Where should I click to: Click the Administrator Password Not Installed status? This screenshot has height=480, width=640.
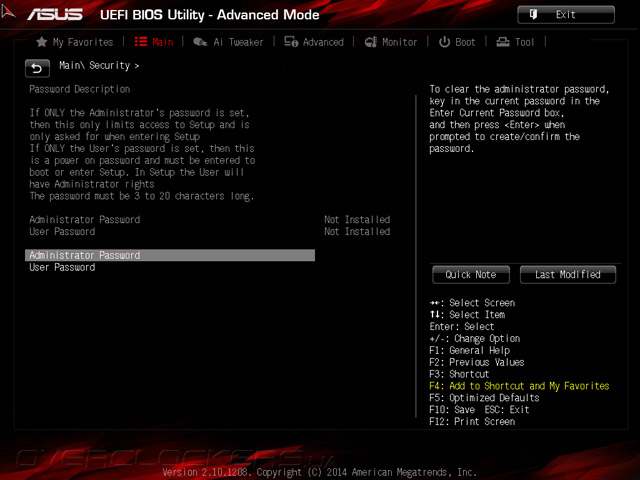tap(357, 220)
